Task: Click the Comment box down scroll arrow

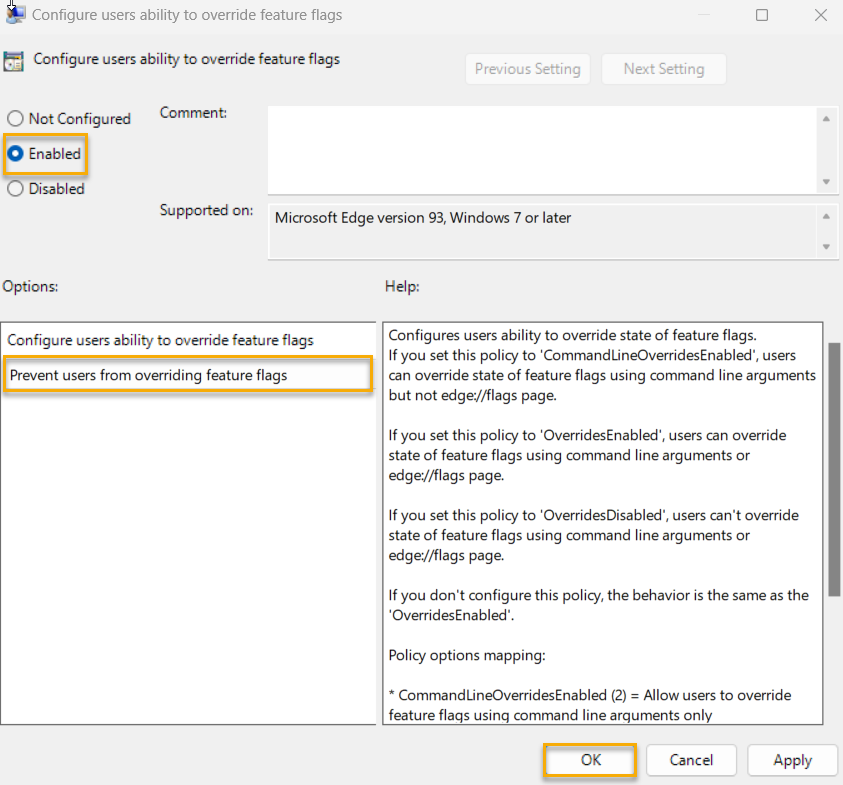Action: [828, 184]
